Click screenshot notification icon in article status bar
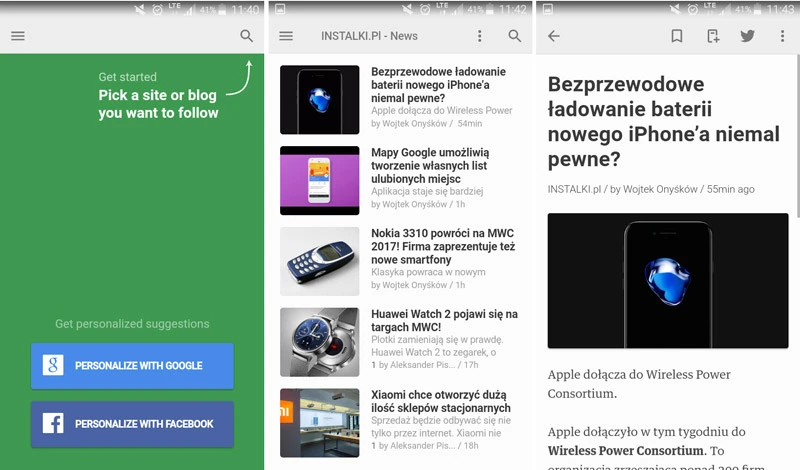800x470 pixels. [548, 9]
